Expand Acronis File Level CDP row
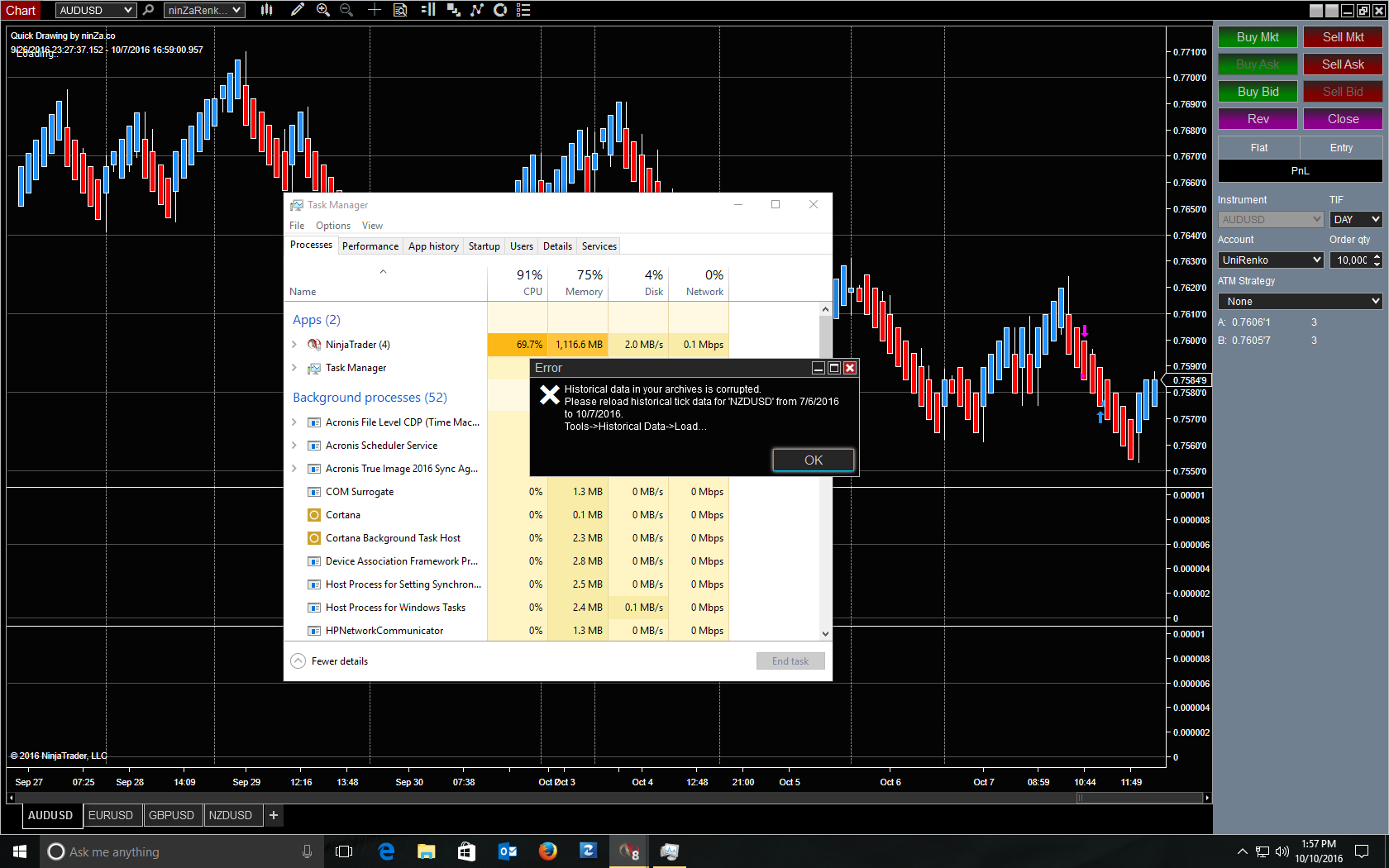The height and width of the screenshot is (868, 1389). (x=294, y=422)
